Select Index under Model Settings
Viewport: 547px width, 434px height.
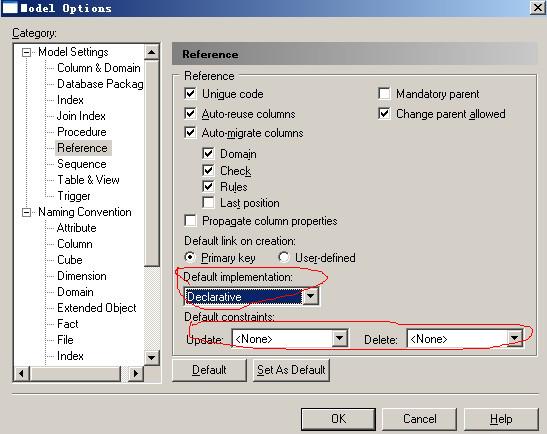[70, 100]
